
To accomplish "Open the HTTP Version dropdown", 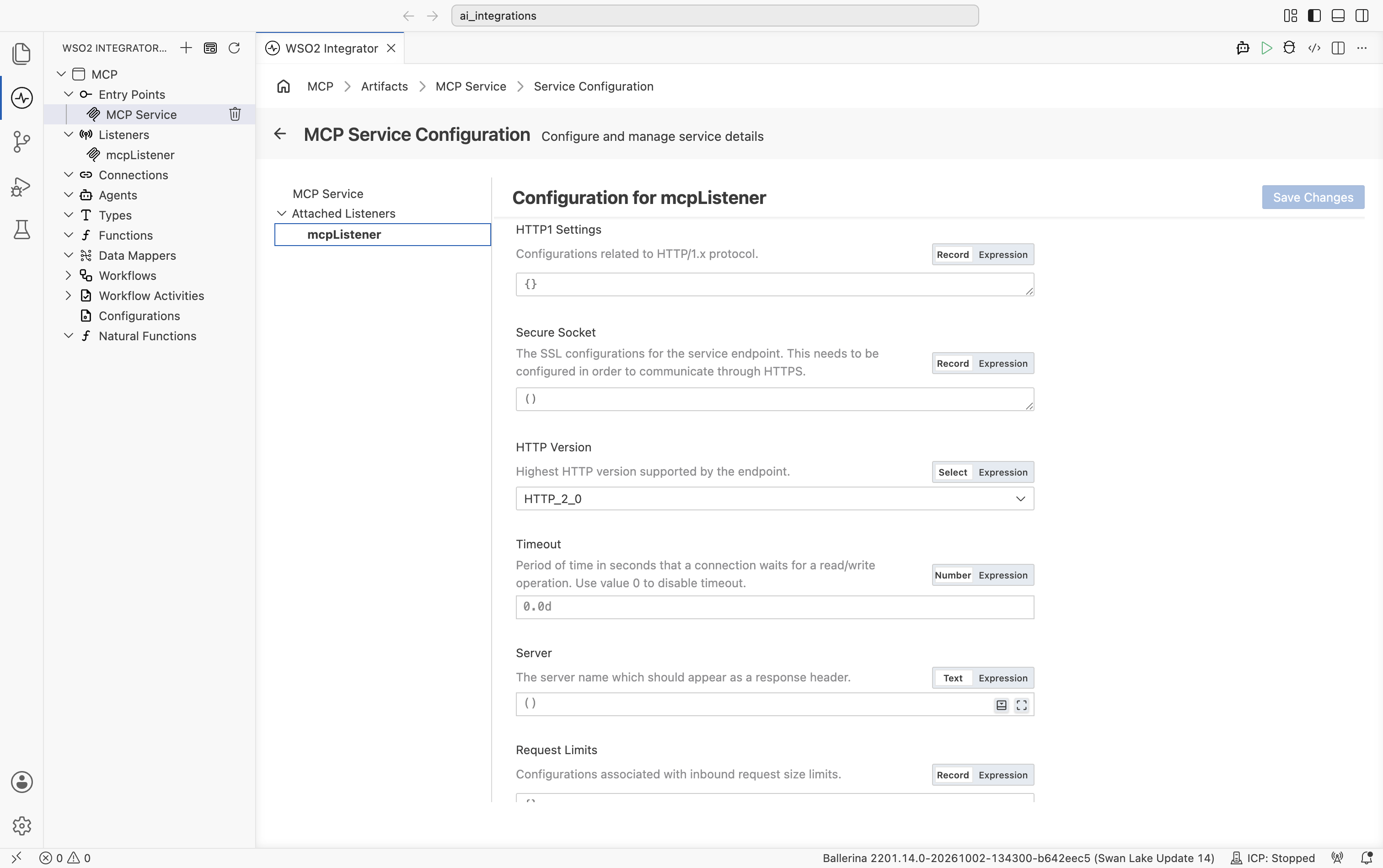I will (x=774, y=499).
